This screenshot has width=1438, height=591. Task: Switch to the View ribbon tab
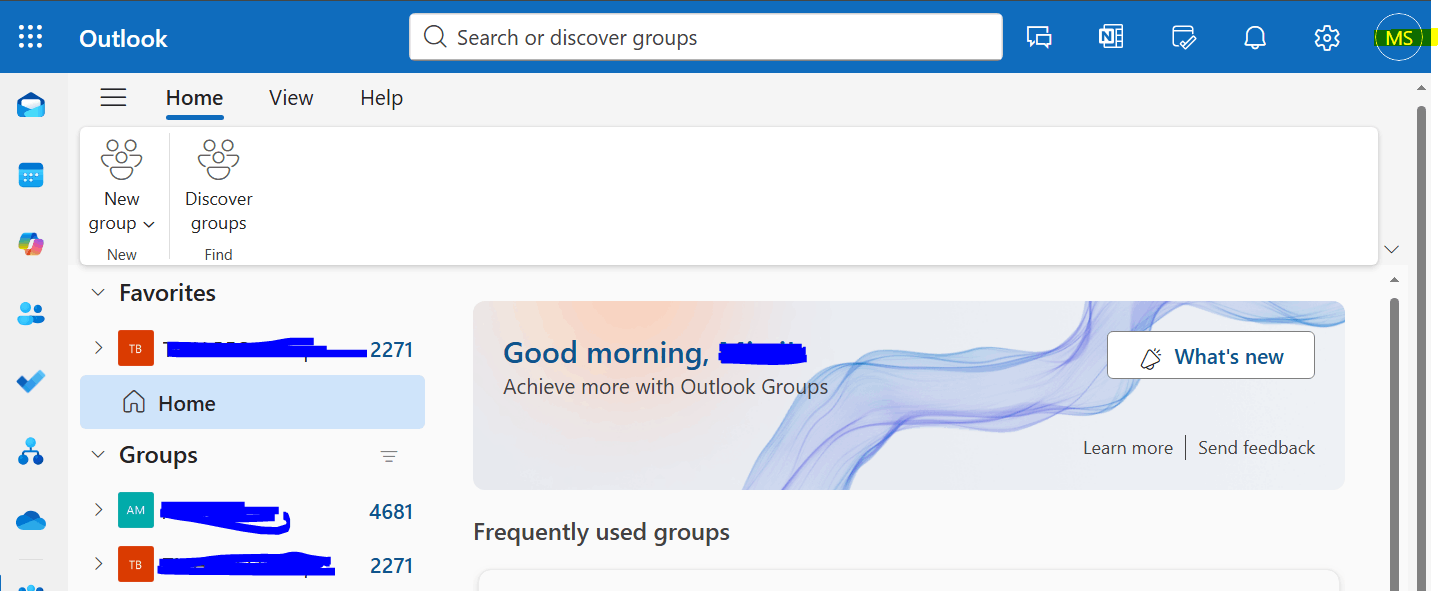point(291,98)
